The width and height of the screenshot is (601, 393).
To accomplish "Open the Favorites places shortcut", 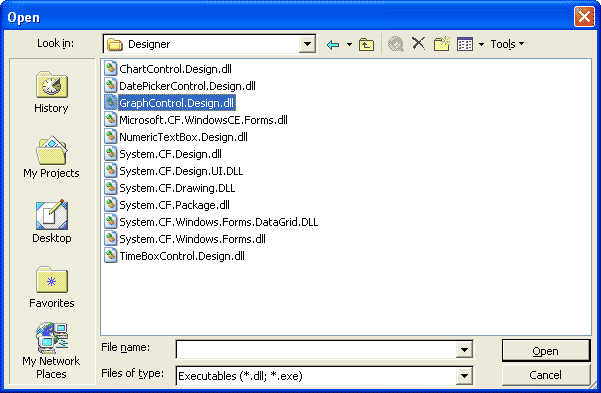I will point(51,287).
